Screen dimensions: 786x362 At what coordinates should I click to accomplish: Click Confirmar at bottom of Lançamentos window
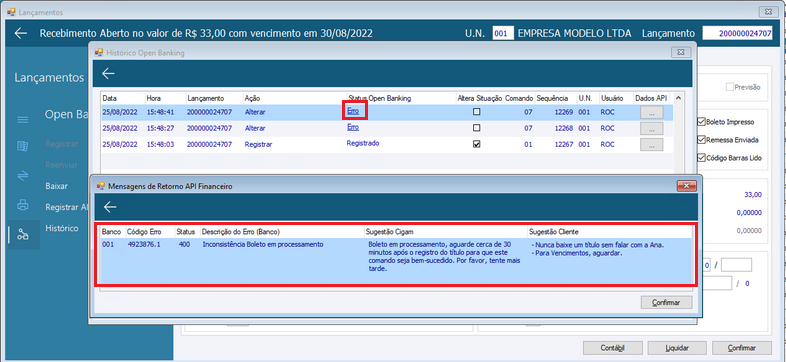(741, 348)
